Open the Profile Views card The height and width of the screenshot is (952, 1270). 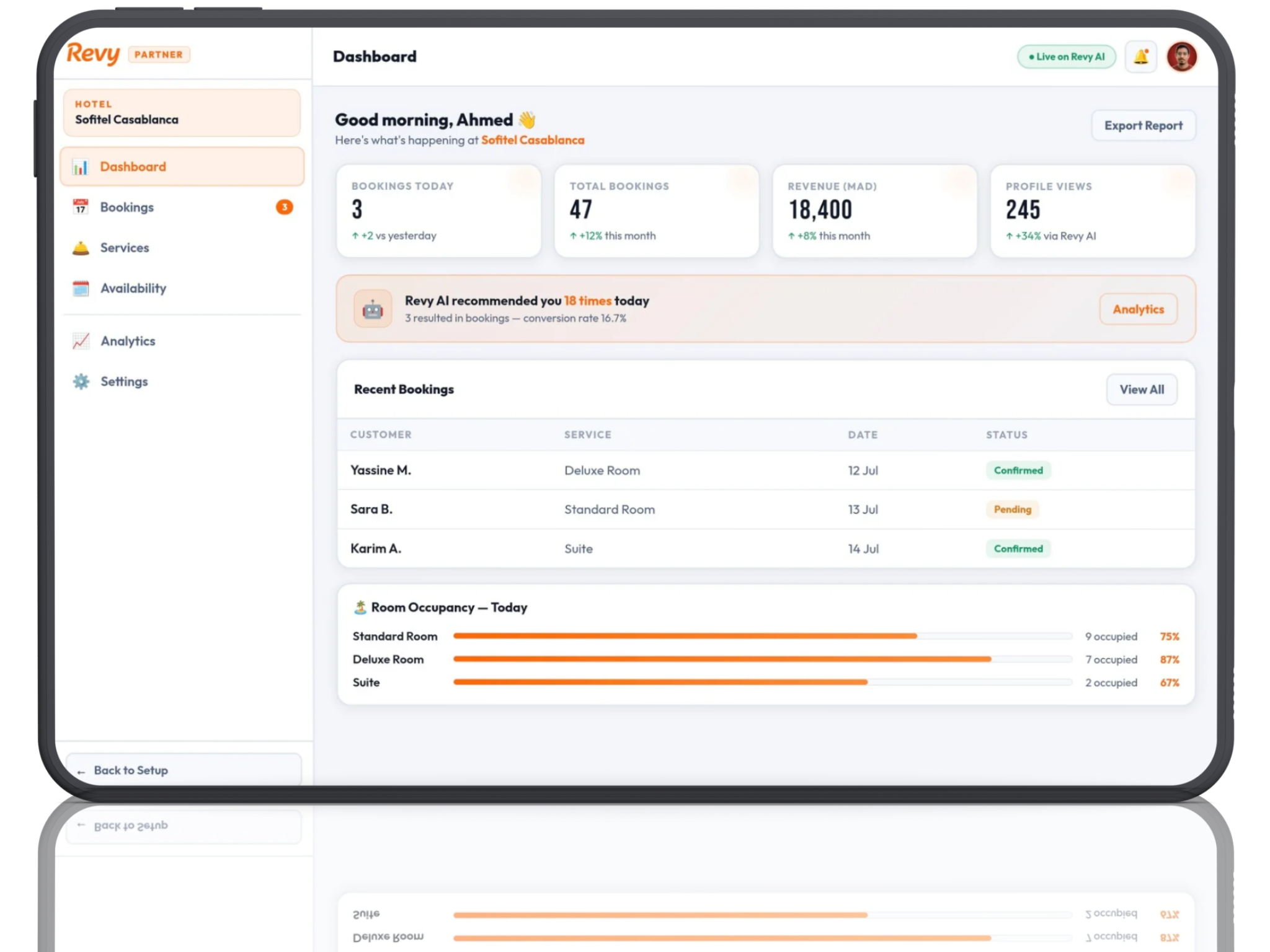[x=1093, y=211]
